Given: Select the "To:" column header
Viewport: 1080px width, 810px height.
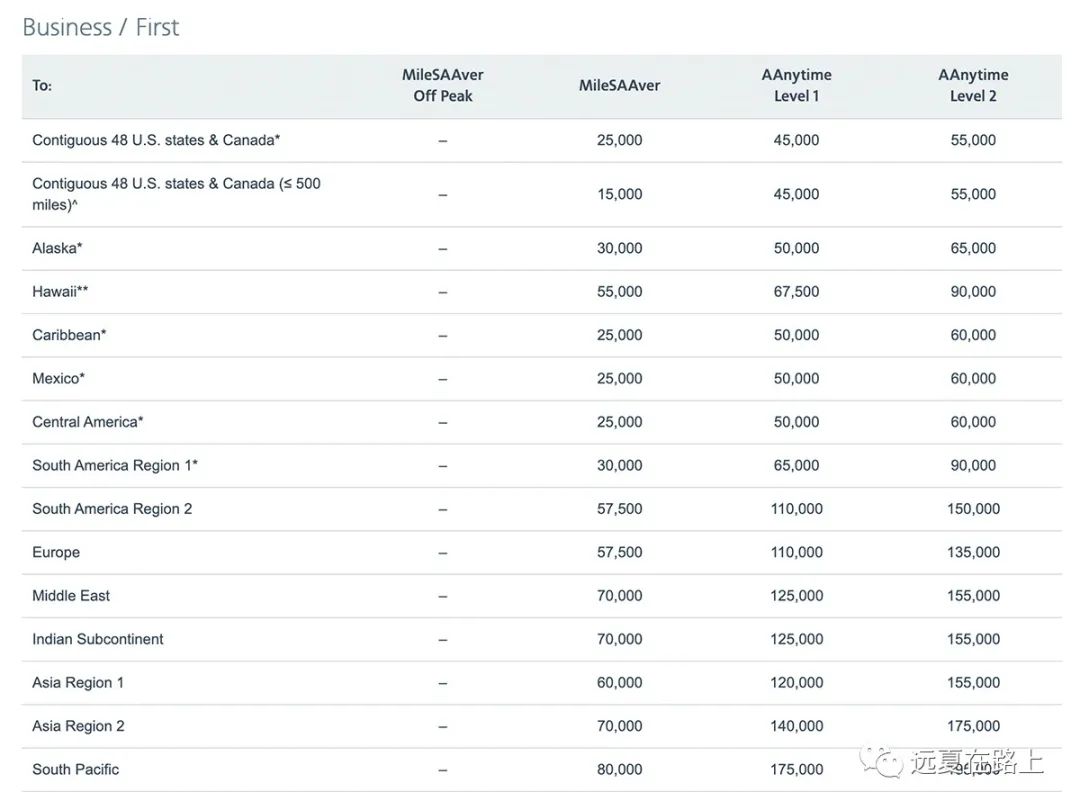Looking at the screenshot, I should coord(42,85).
